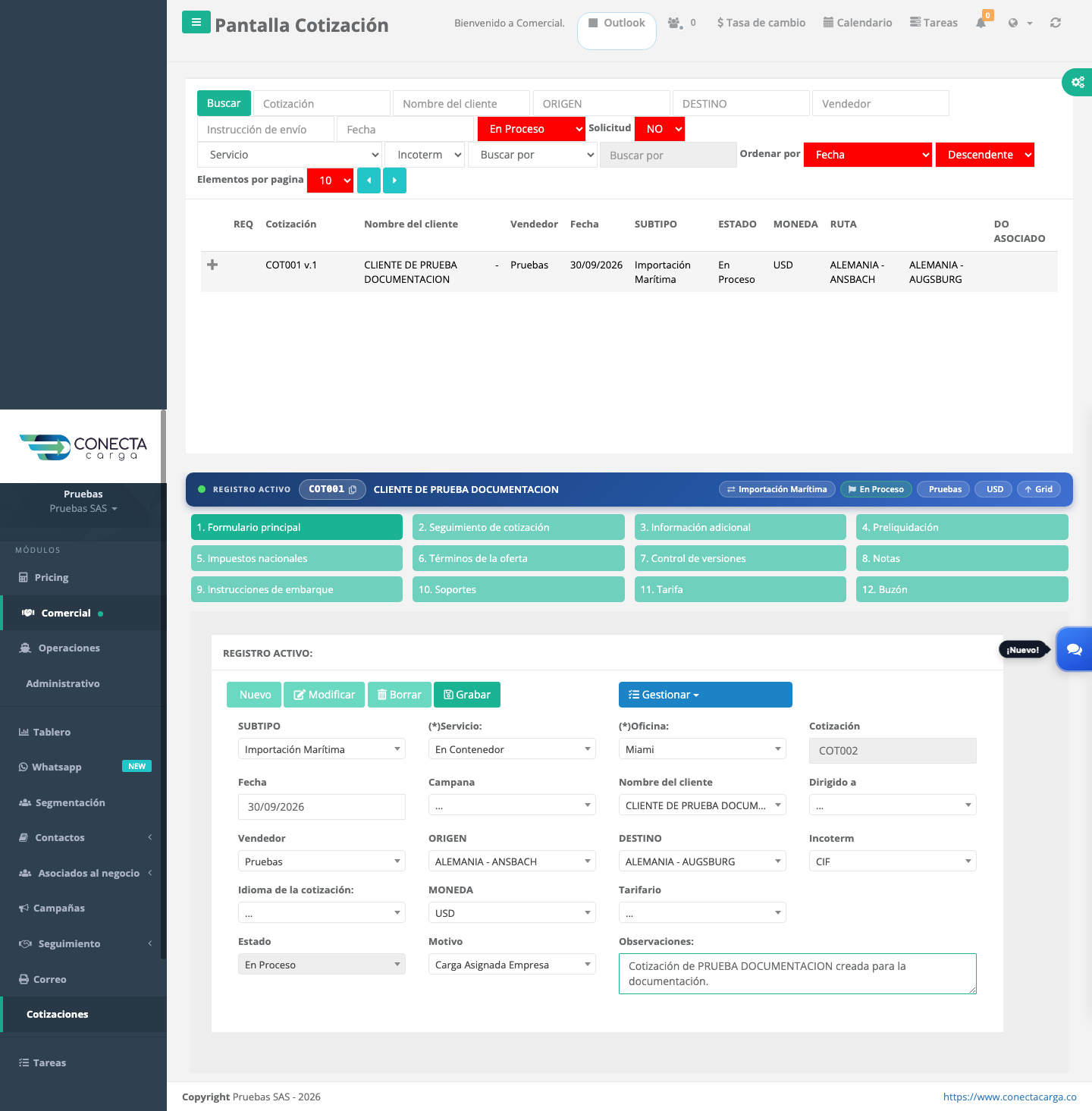Viewport: 1092px width, 1111px height.
Task: Toggle the Grid pill in record bar
Action: (1039, 489)
